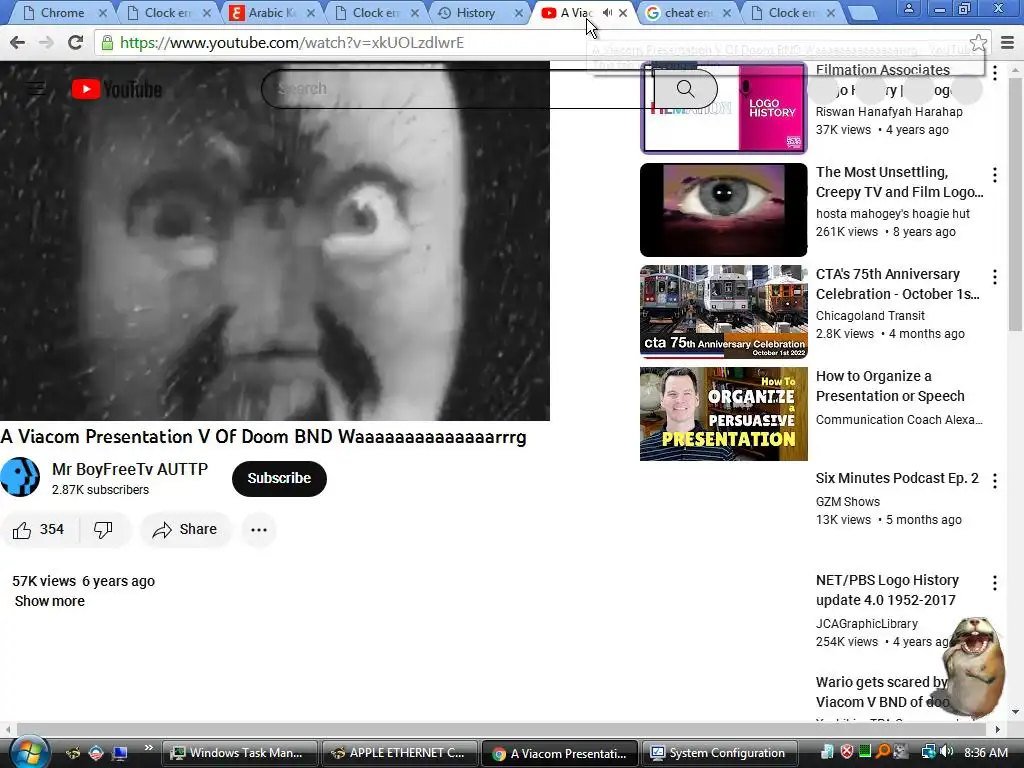Screen dimensions: 1024x768
Task: Switch to the Chrome tab
Action: 61,12
